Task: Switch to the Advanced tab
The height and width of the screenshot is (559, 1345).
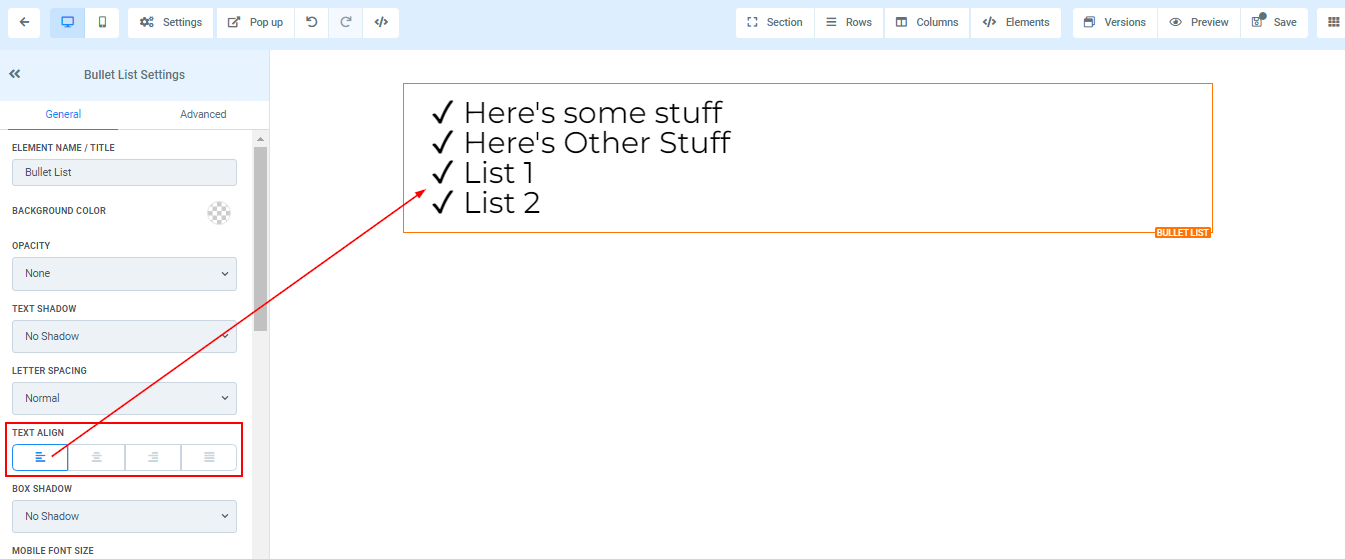Action: [x=203, y=114]
